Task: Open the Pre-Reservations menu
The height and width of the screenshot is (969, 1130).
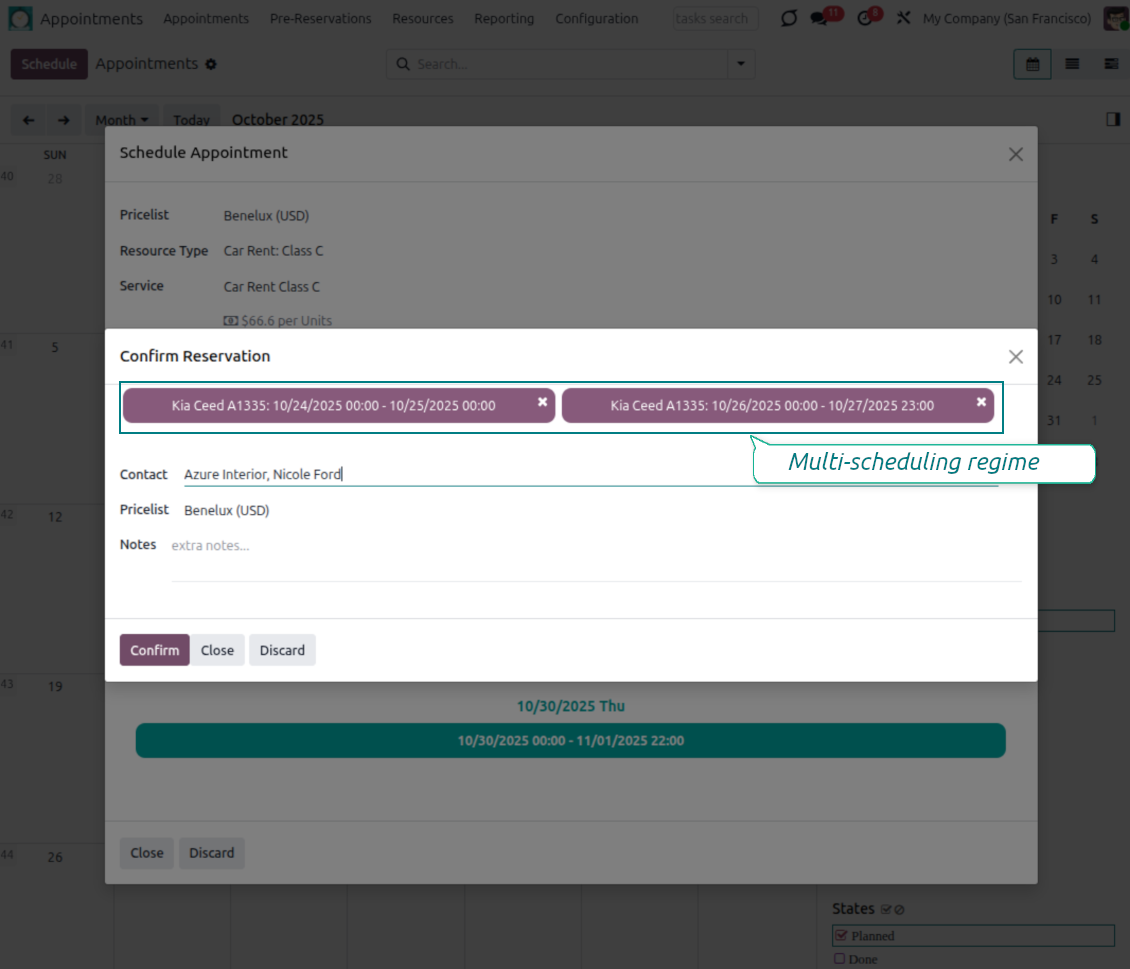Action: click(x=320, y=19)
